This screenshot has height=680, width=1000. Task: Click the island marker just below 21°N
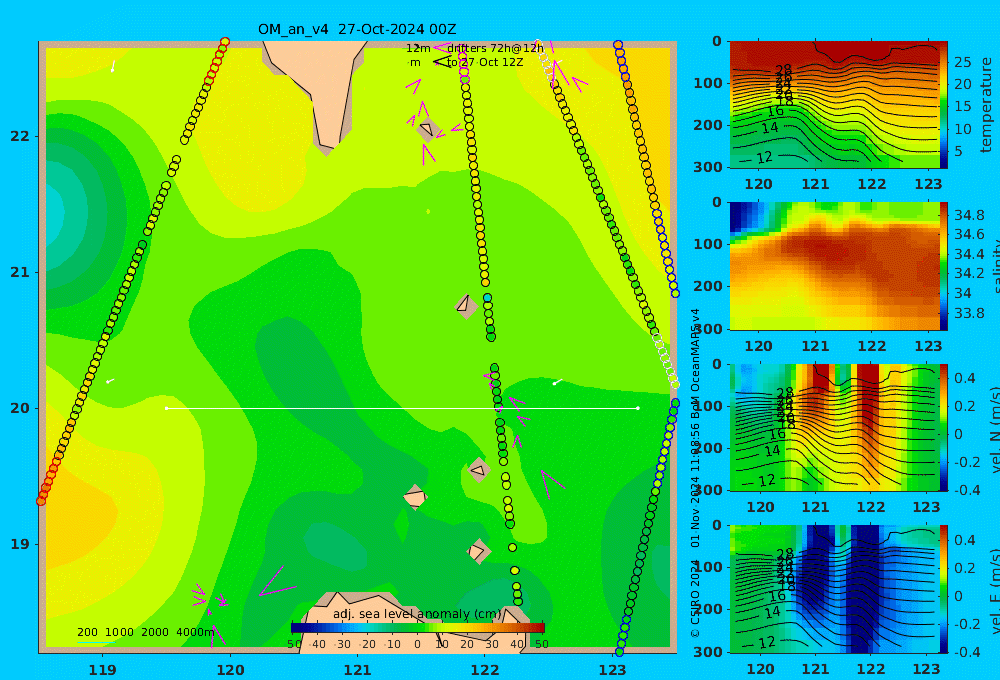(466, 306)
